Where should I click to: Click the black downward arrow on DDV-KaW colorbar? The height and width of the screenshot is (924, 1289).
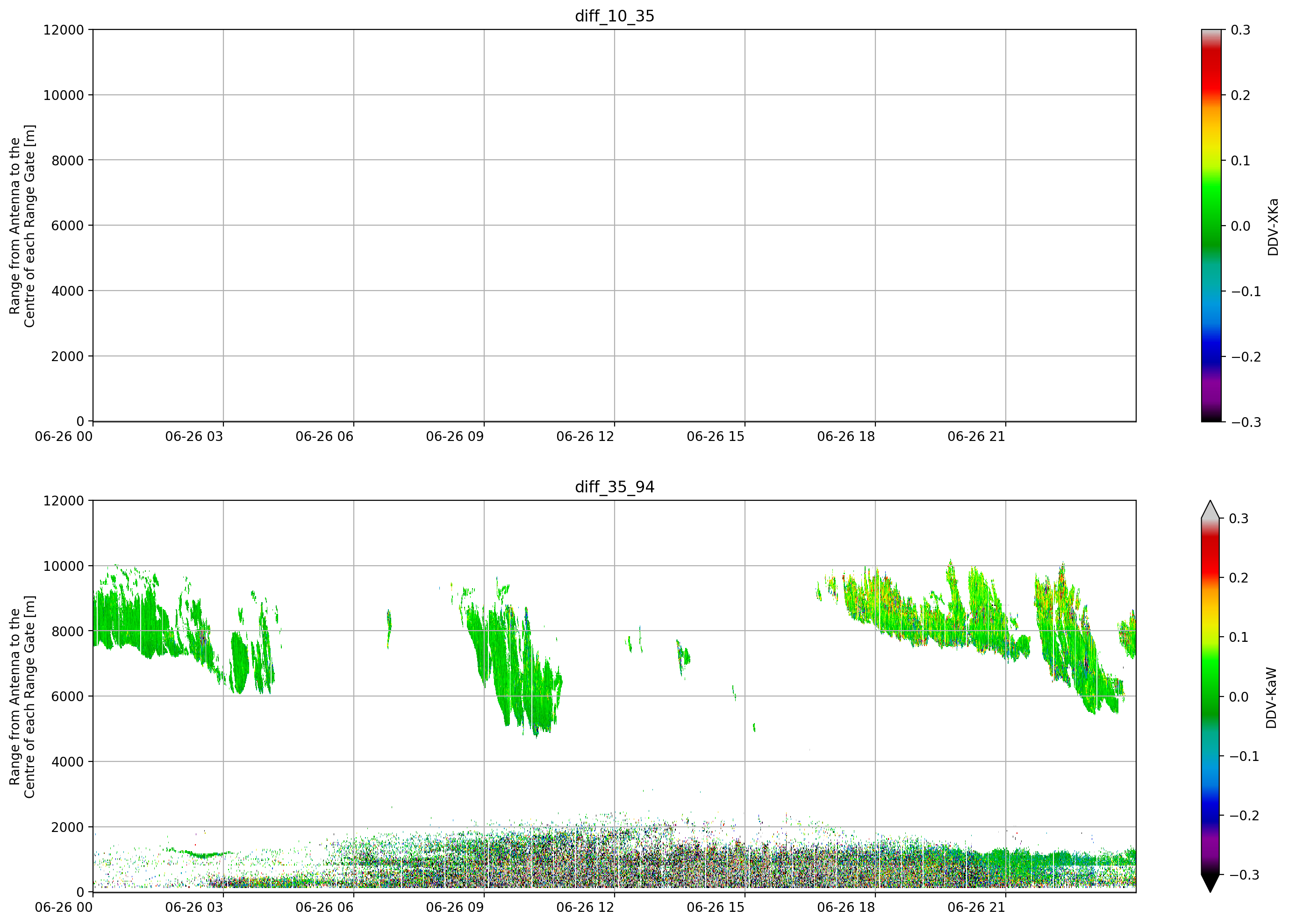tap(1210, 883)
